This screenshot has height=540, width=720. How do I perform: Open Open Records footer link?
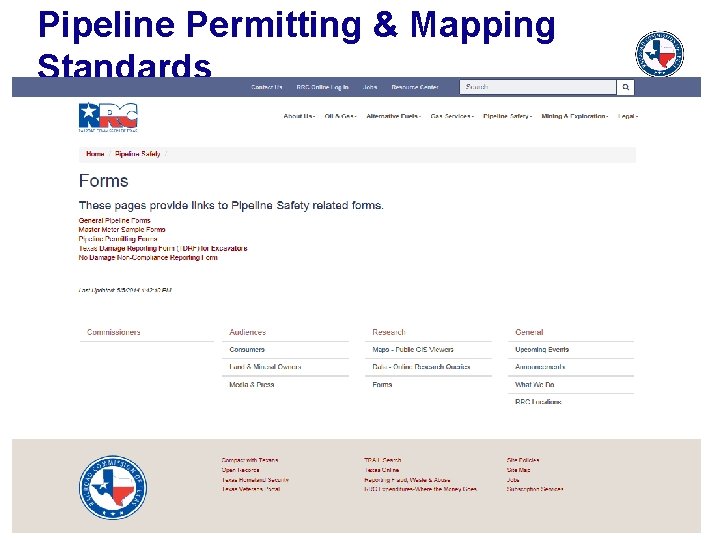(x=240, y=470)
